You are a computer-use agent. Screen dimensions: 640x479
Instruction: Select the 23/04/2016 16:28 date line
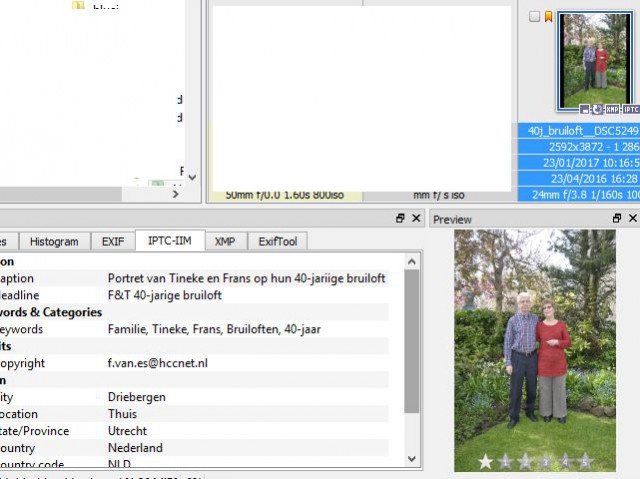coord(594,179)
